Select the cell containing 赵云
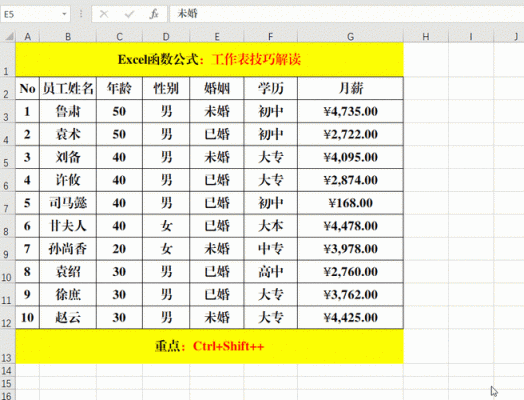 point(68,317)
